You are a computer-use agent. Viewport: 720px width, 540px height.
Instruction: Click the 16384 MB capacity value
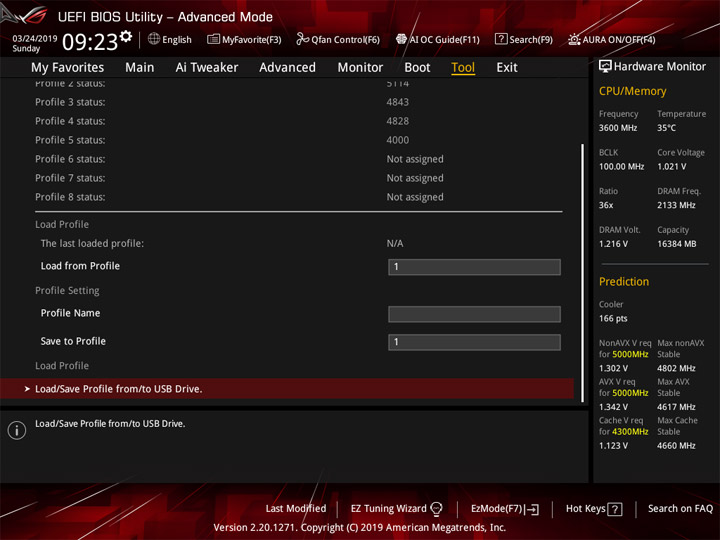coord(677,244)
